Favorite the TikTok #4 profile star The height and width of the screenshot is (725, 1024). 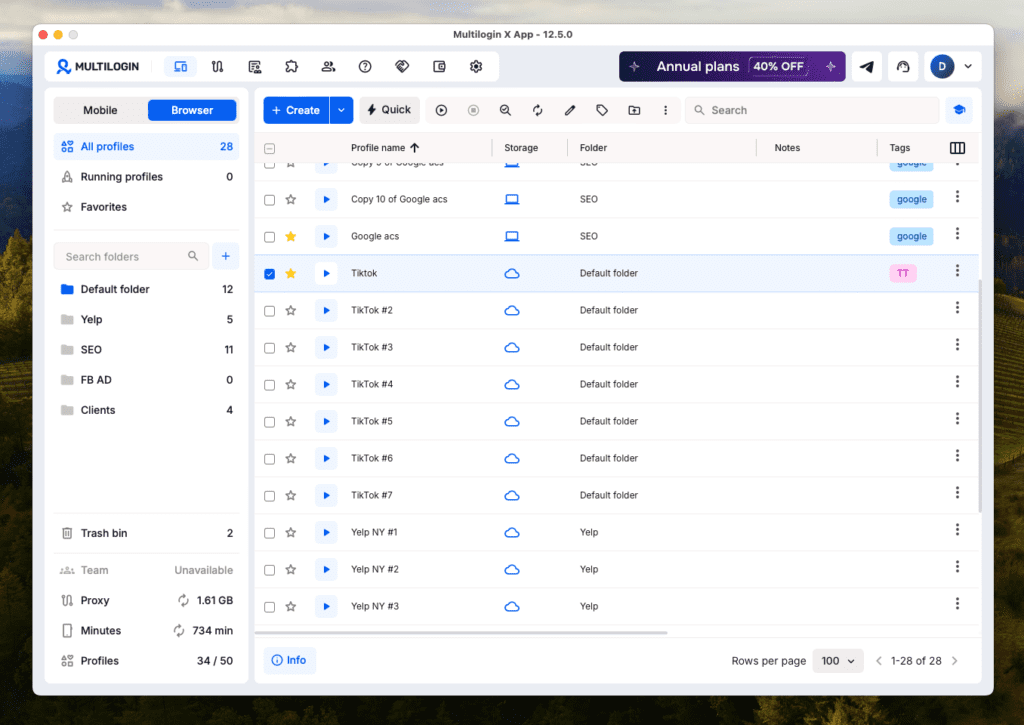[x=291, y=384]
